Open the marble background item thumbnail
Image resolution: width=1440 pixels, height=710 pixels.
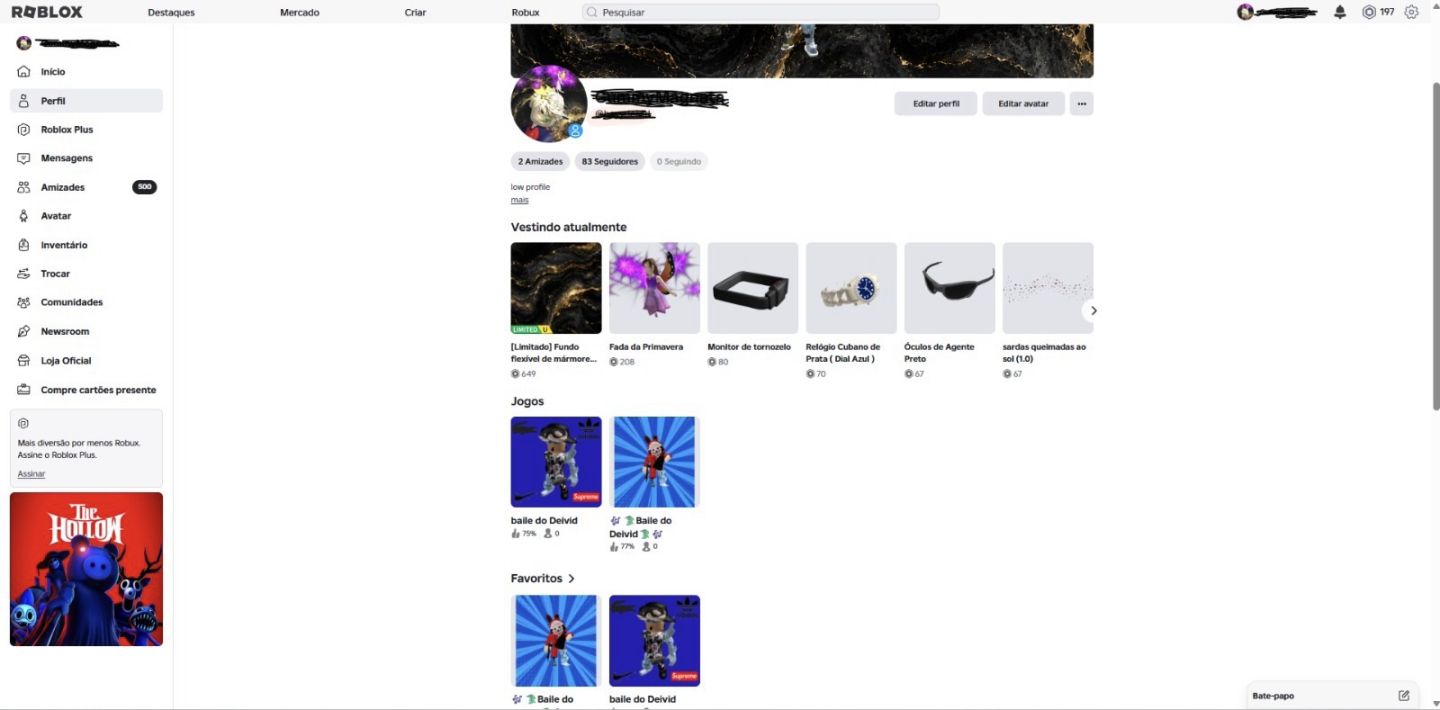556,288
